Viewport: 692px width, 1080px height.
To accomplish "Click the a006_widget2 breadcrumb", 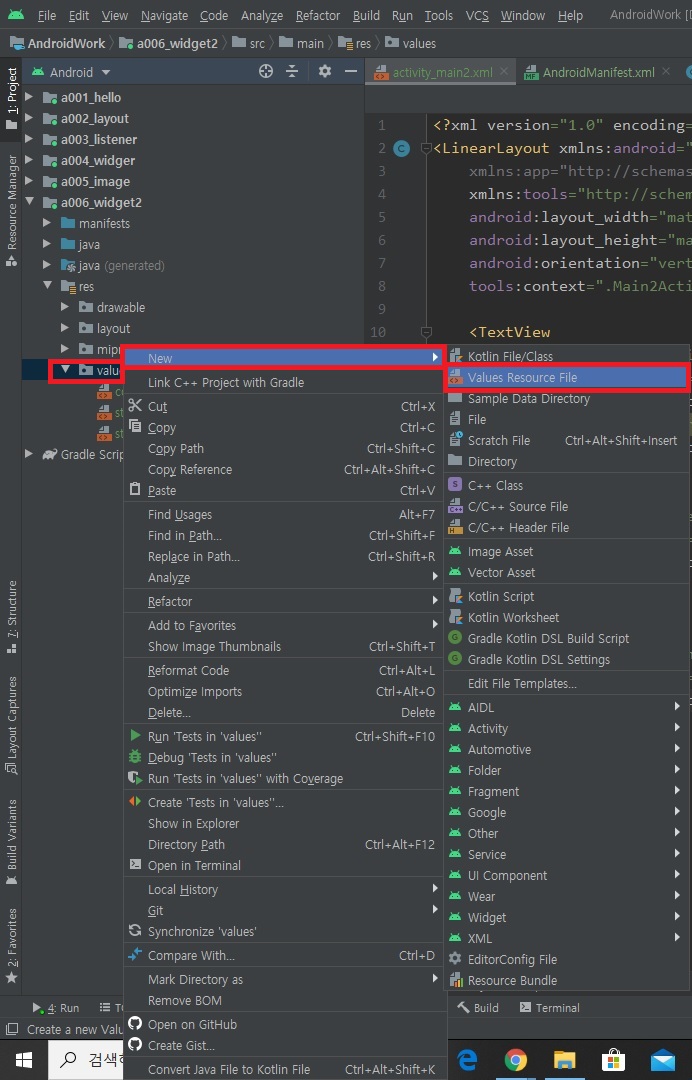I will 169,43.
